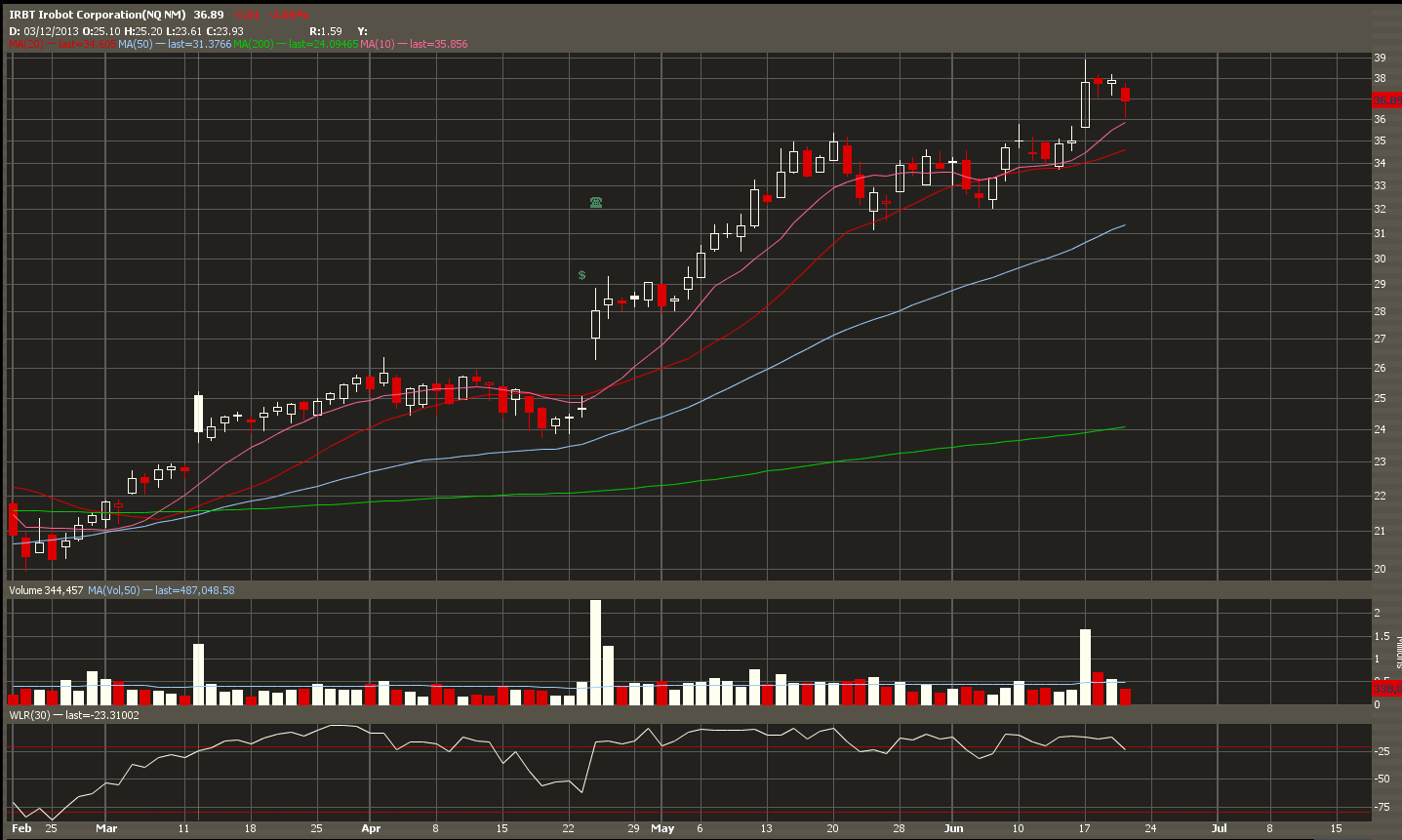Image resolution: width=1402 pixels, height=840 pixels.
Task: Click the green telephone event icon on the chart
Action: point(596,203)
